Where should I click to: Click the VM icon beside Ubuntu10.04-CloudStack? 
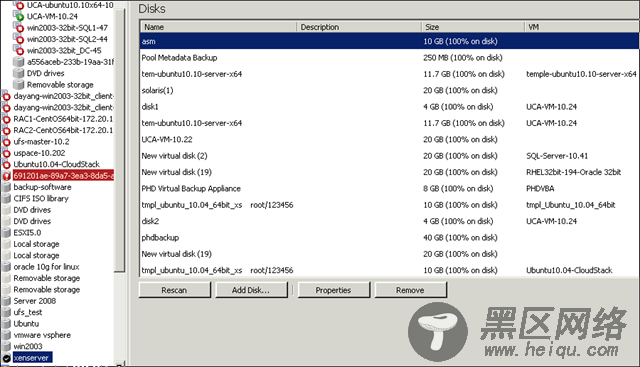point(6,165)
